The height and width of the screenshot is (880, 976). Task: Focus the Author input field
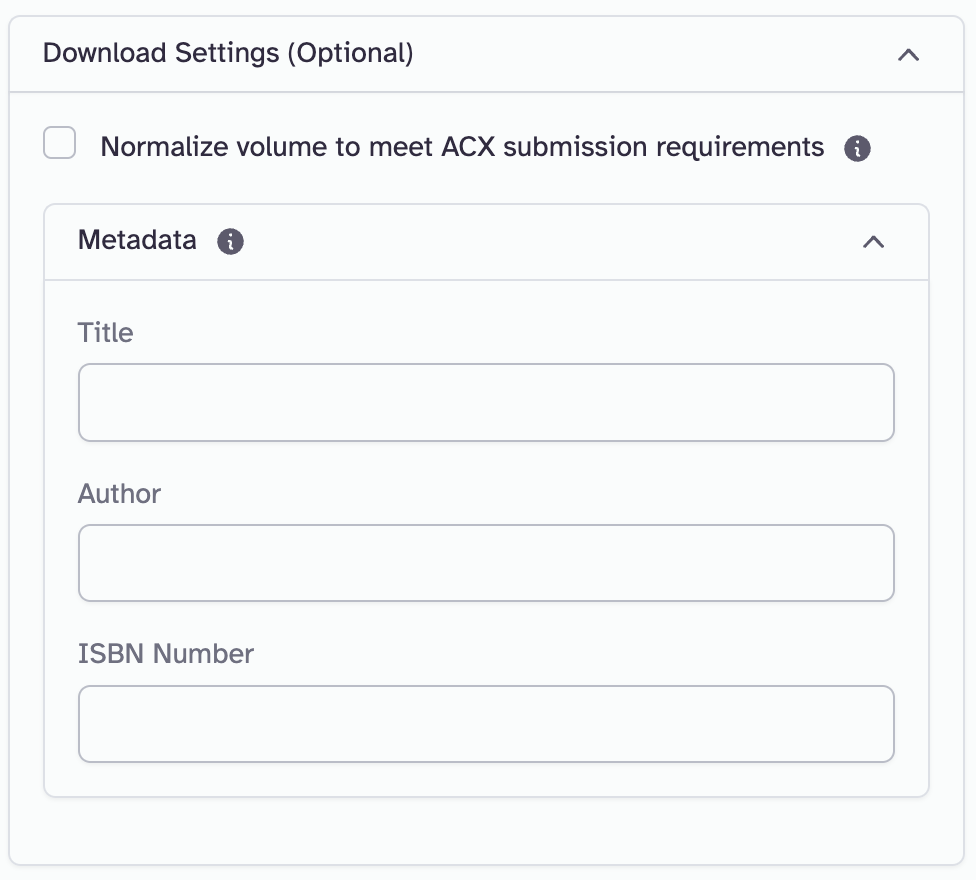coord(486,563)
